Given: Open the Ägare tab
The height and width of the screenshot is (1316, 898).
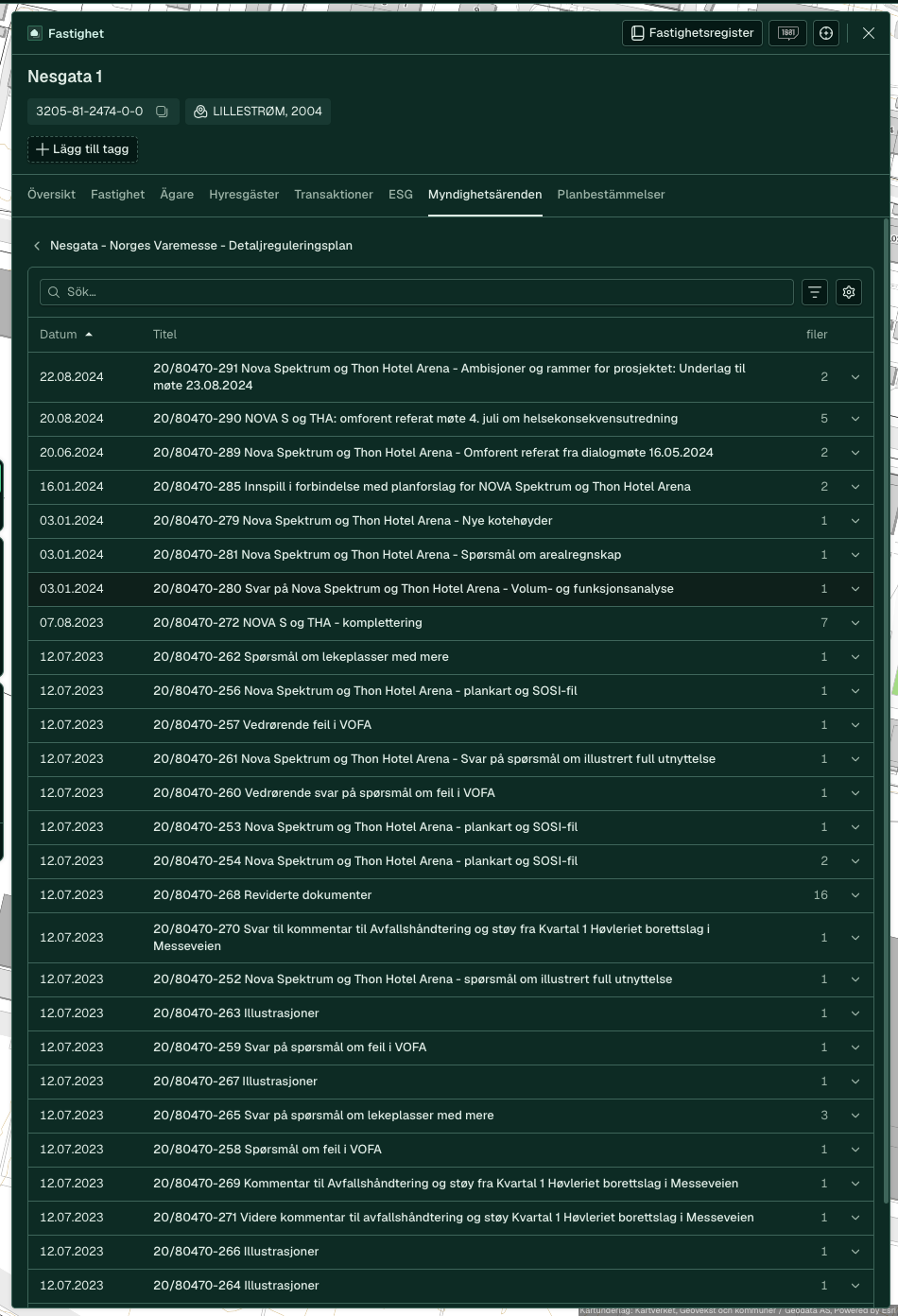Looking at the screenshot, I should [177, 195].
